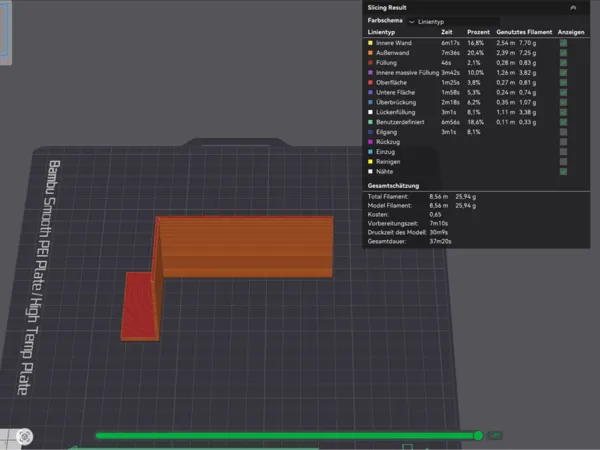Click the green Benutzerdefiniert color swatch
Viewport: 600px width, 450px height.
point(370,122)
